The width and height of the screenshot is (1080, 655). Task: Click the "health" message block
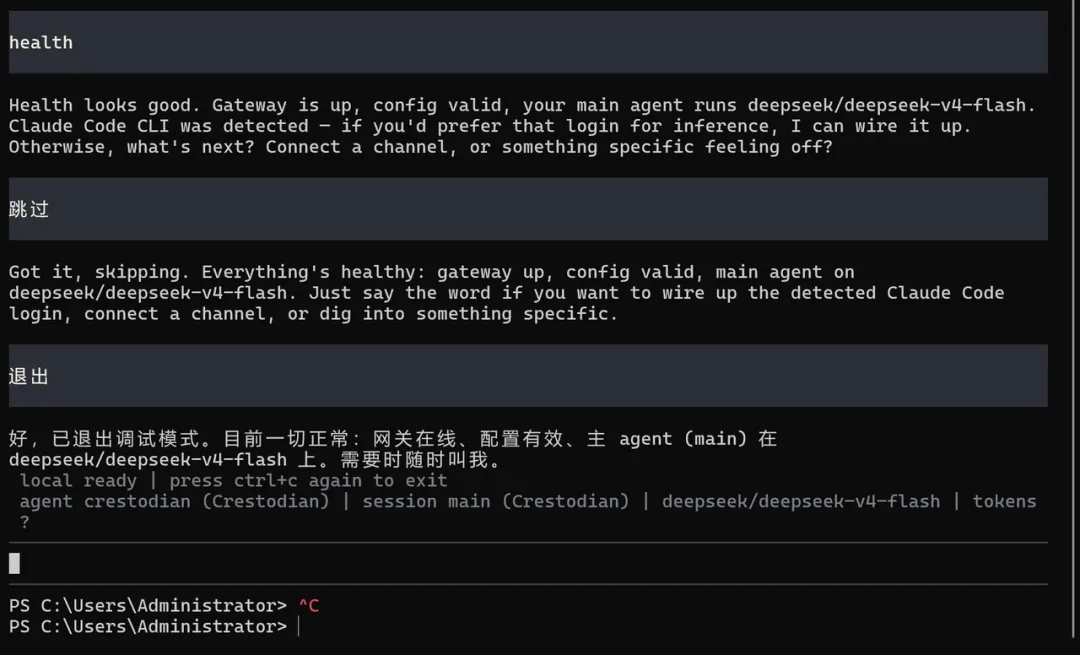[x=528, y=42]
